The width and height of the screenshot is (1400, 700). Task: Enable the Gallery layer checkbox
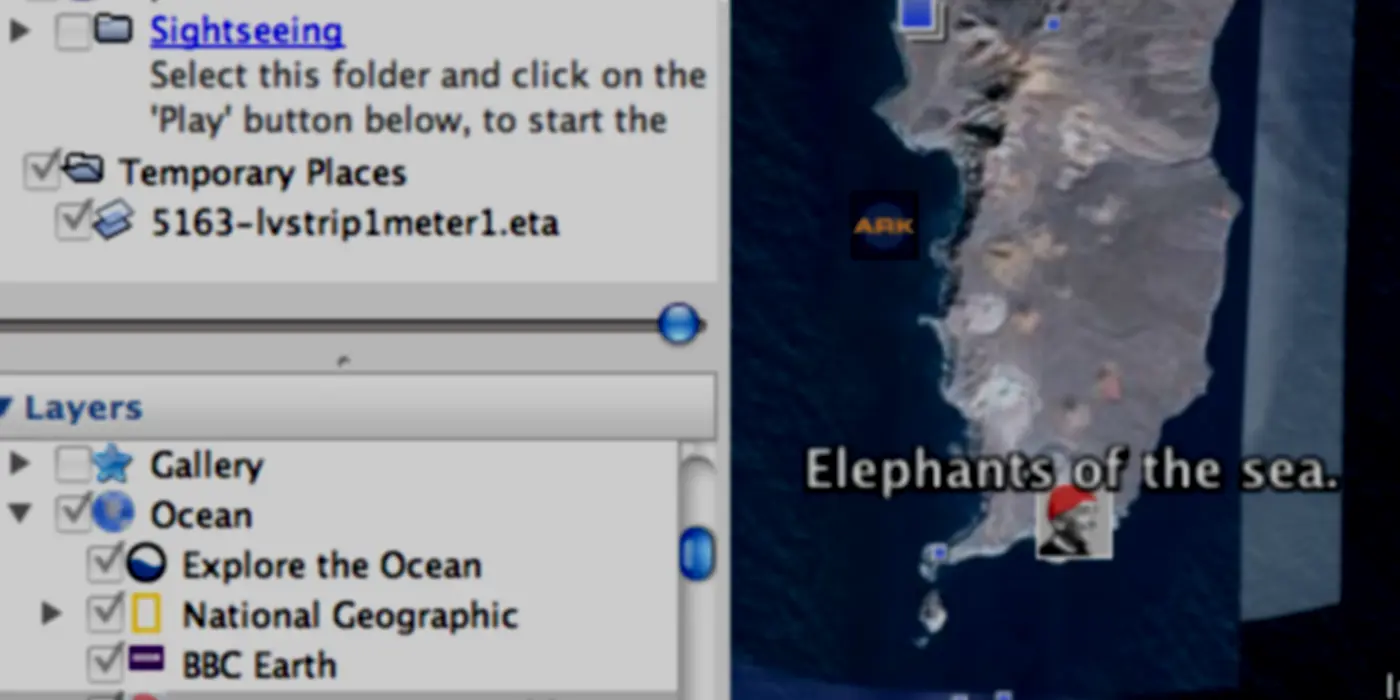[73, 464]
